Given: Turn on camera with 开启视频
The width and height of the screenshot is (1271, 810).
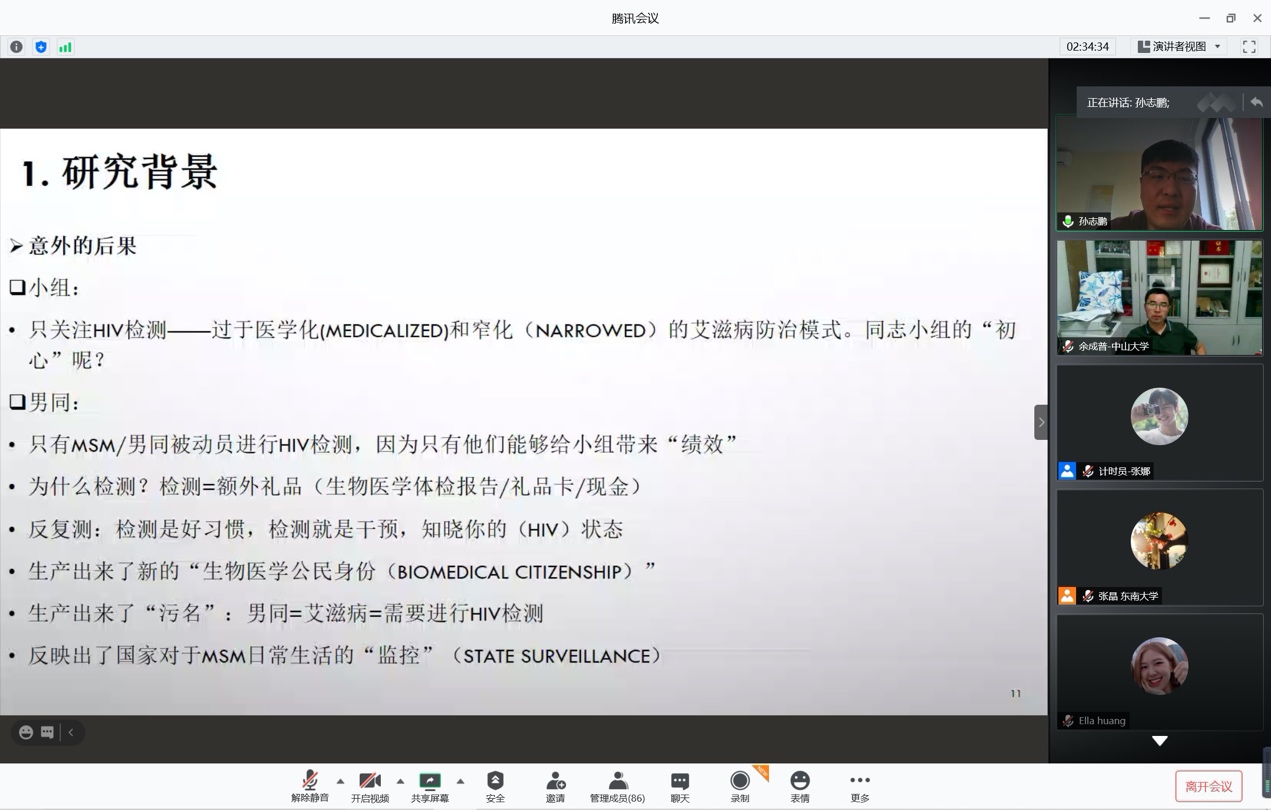Looking at the screenshot, I should (x=370, y=786).
